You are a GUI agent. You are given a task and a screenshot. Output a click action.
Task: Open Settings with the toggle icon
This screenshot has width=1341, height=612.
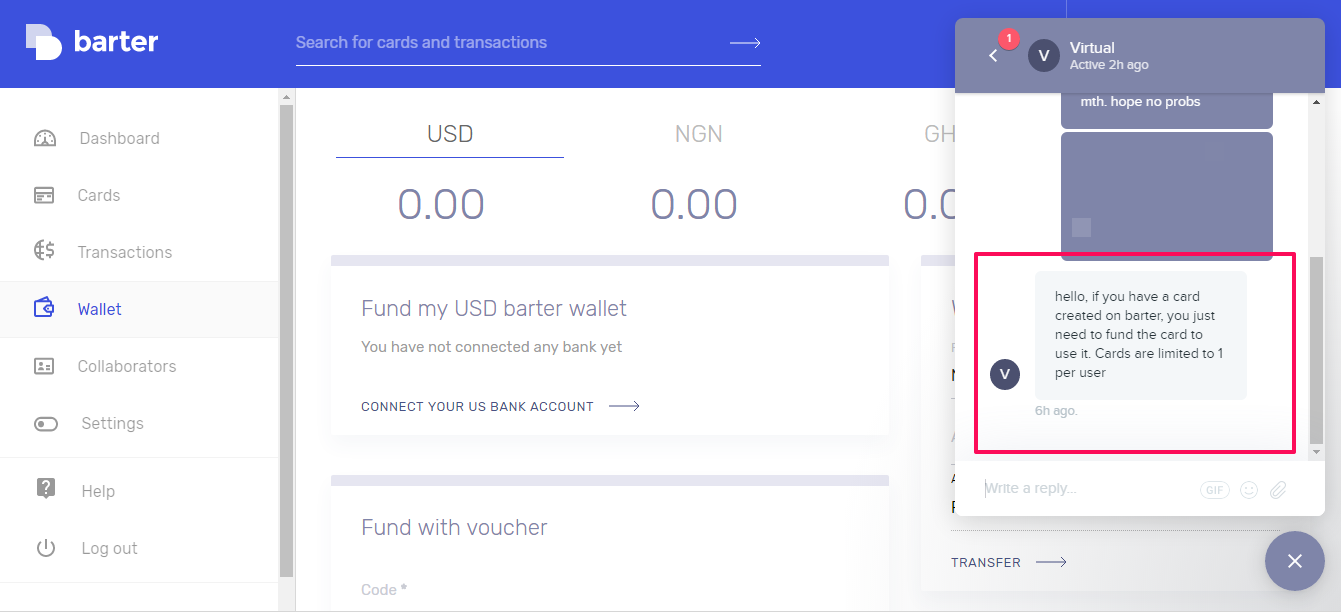[46, 423]
